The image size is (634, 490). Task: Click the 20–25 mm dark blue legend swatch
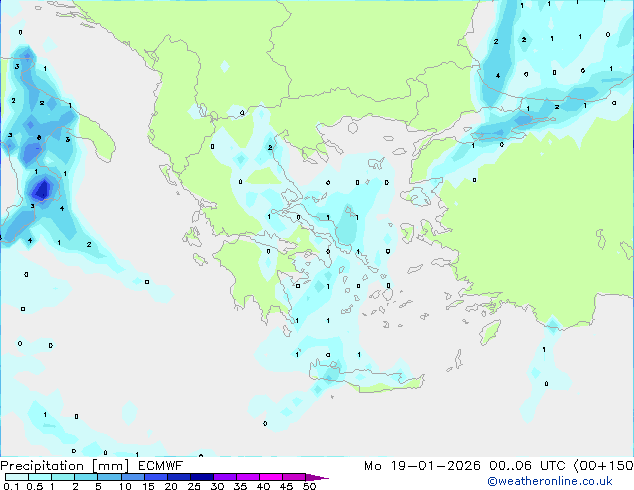178,477
